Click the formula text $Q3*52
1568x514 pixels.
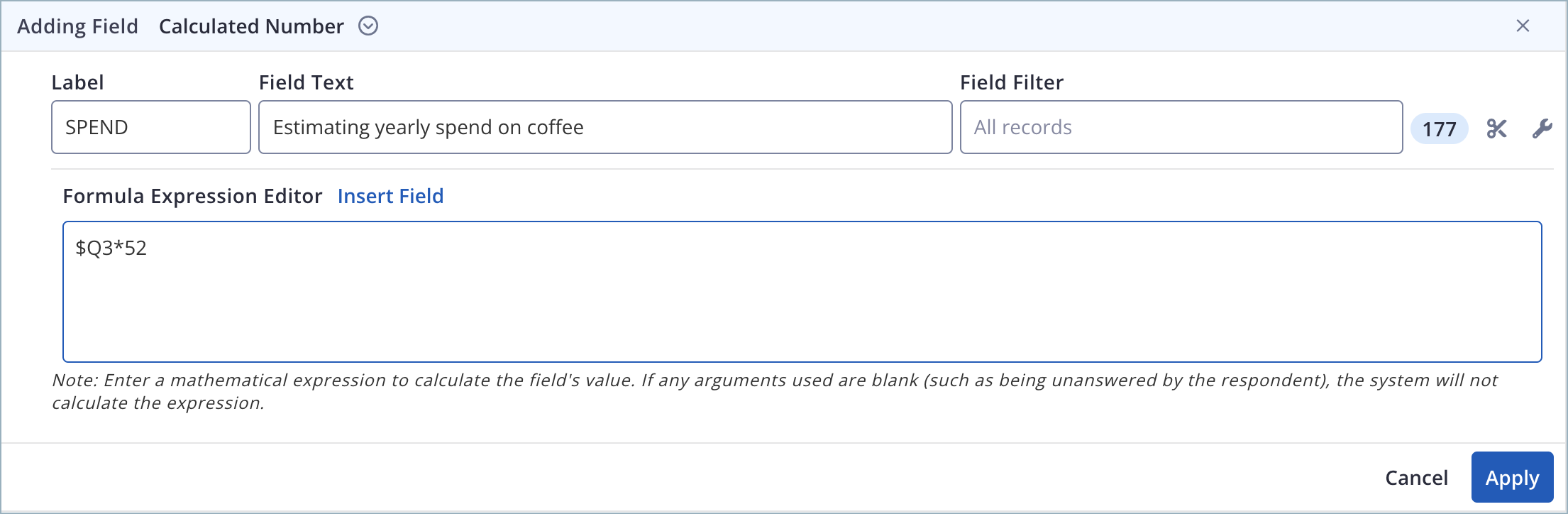[111, 248]
